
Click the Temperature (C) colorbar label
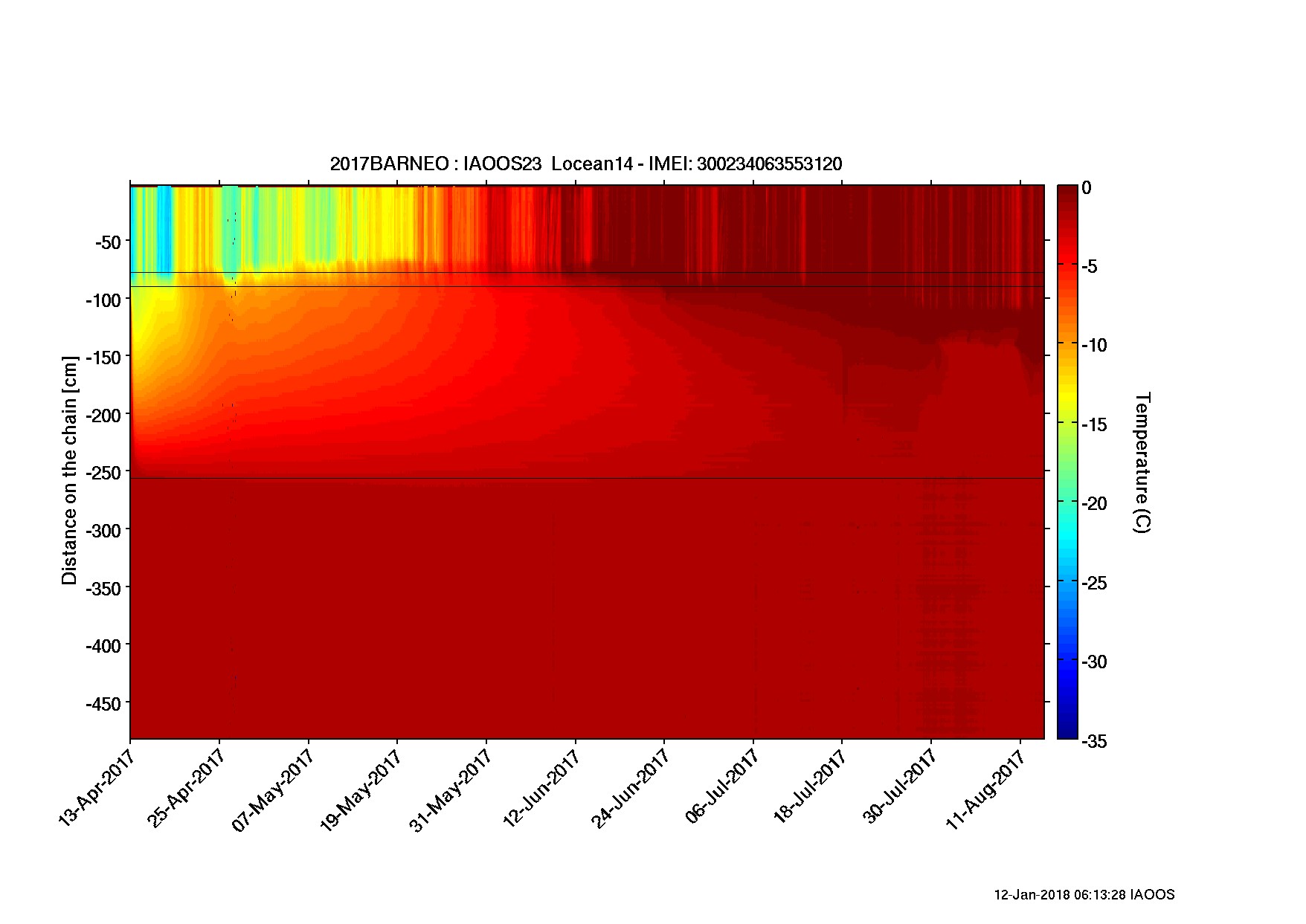coord(1142,462)
